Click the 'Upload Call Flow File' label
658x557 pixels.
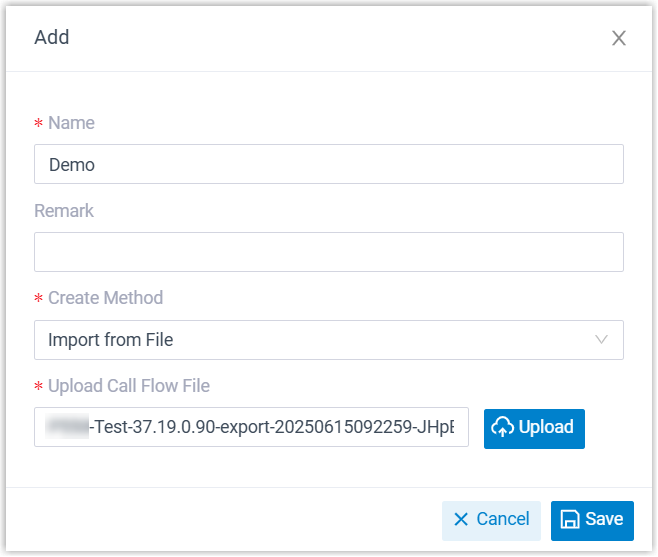129,386
